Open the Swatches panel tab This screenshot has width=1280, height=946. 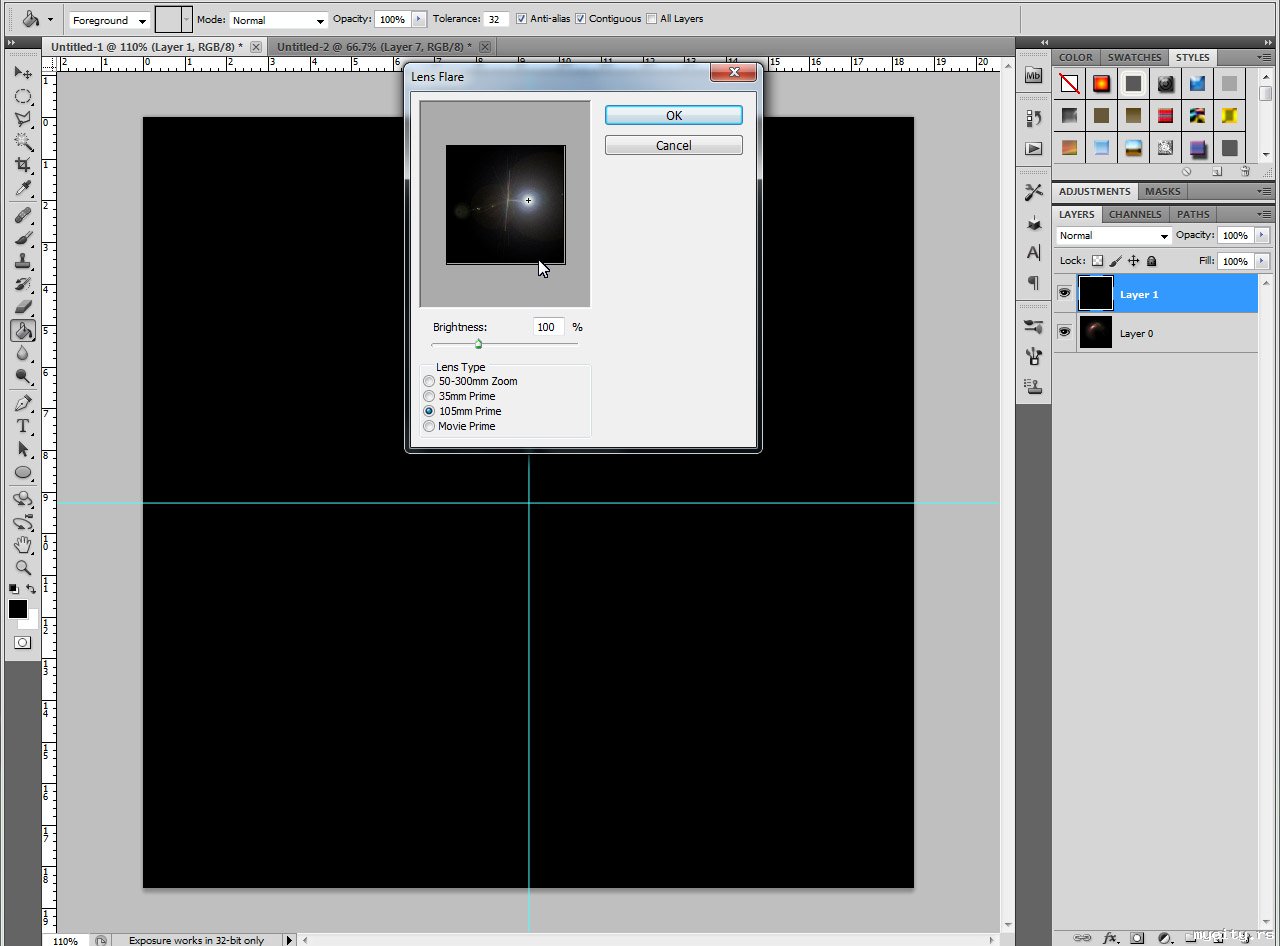[1134, 57]
